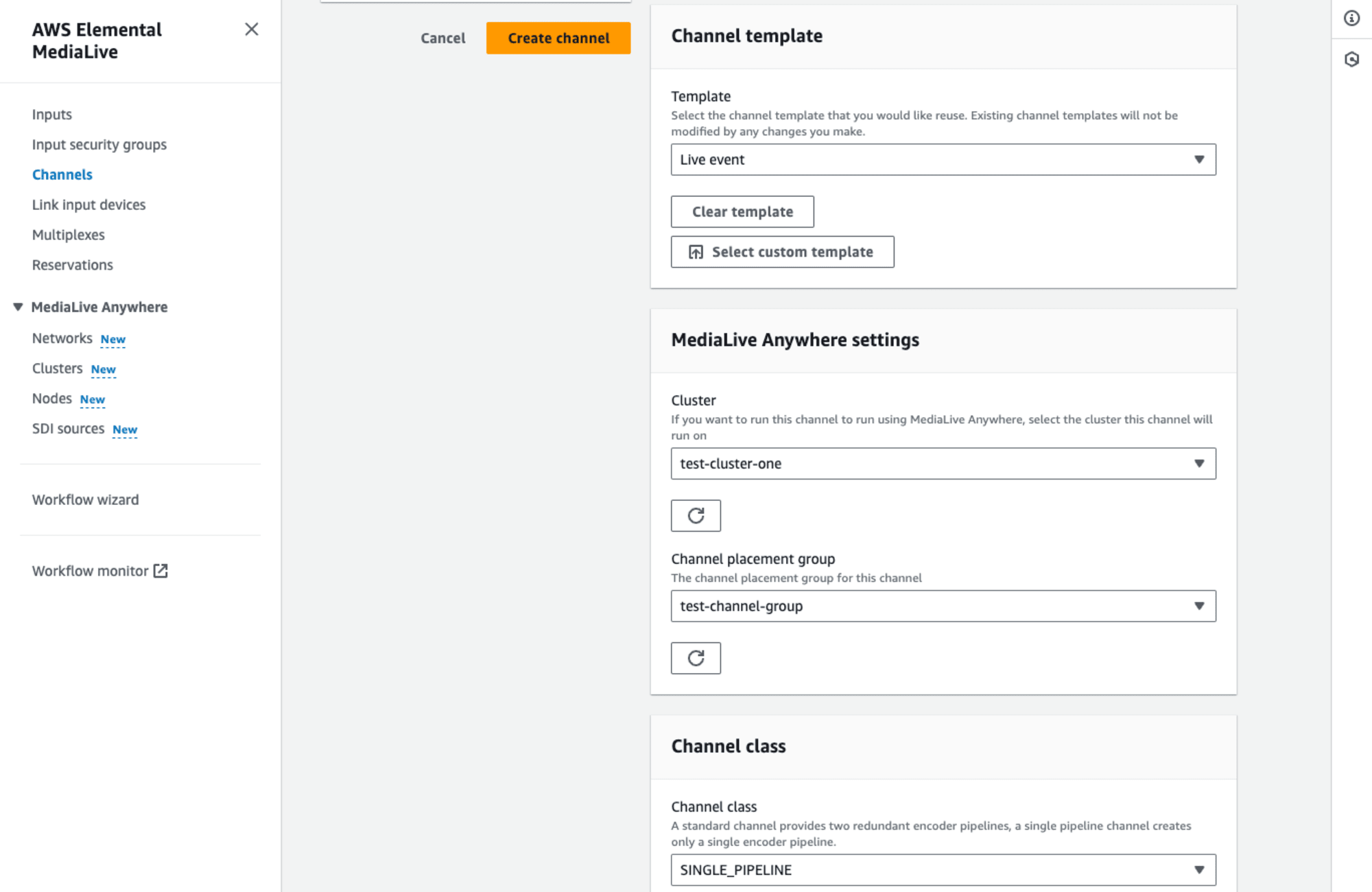1372x892 pixels.
Task: Refresh the Cluster list
Action: click(696, 515)
